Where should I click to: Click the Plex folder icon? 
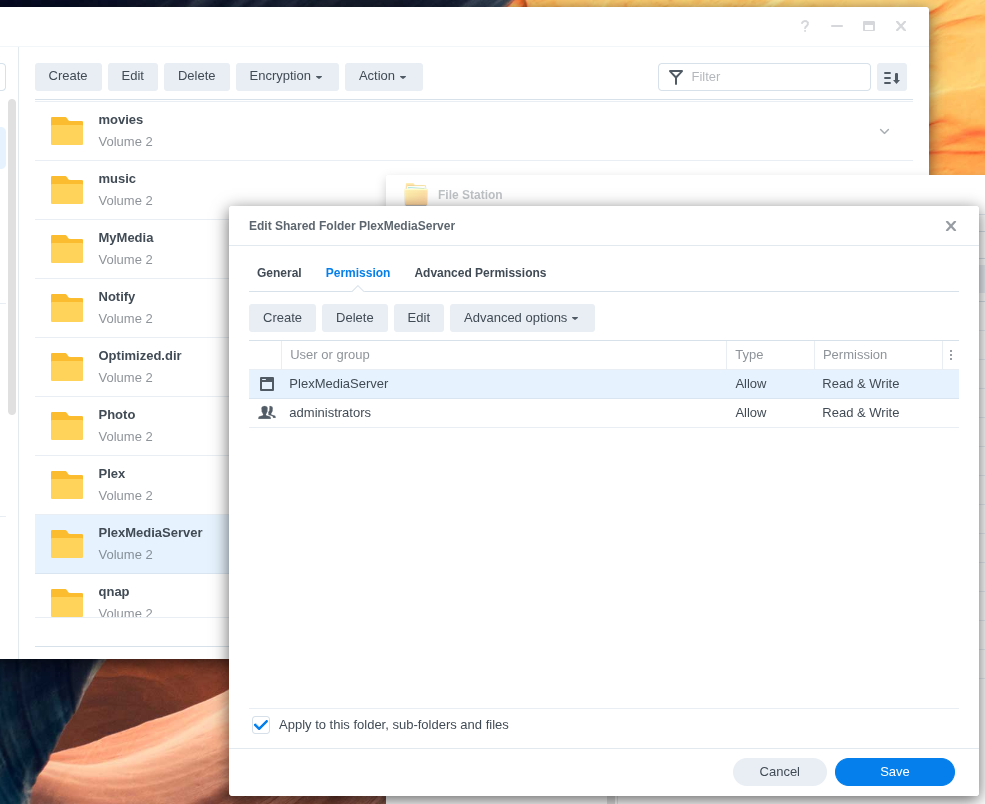67,485
